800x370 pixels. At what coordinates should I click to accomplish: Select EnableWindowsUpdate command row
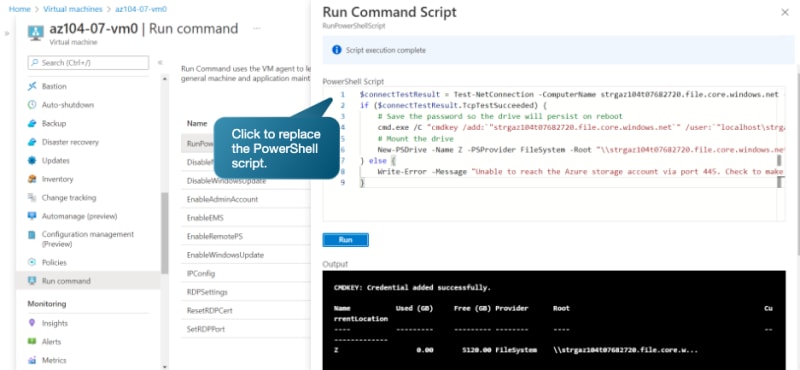(246, 255)
